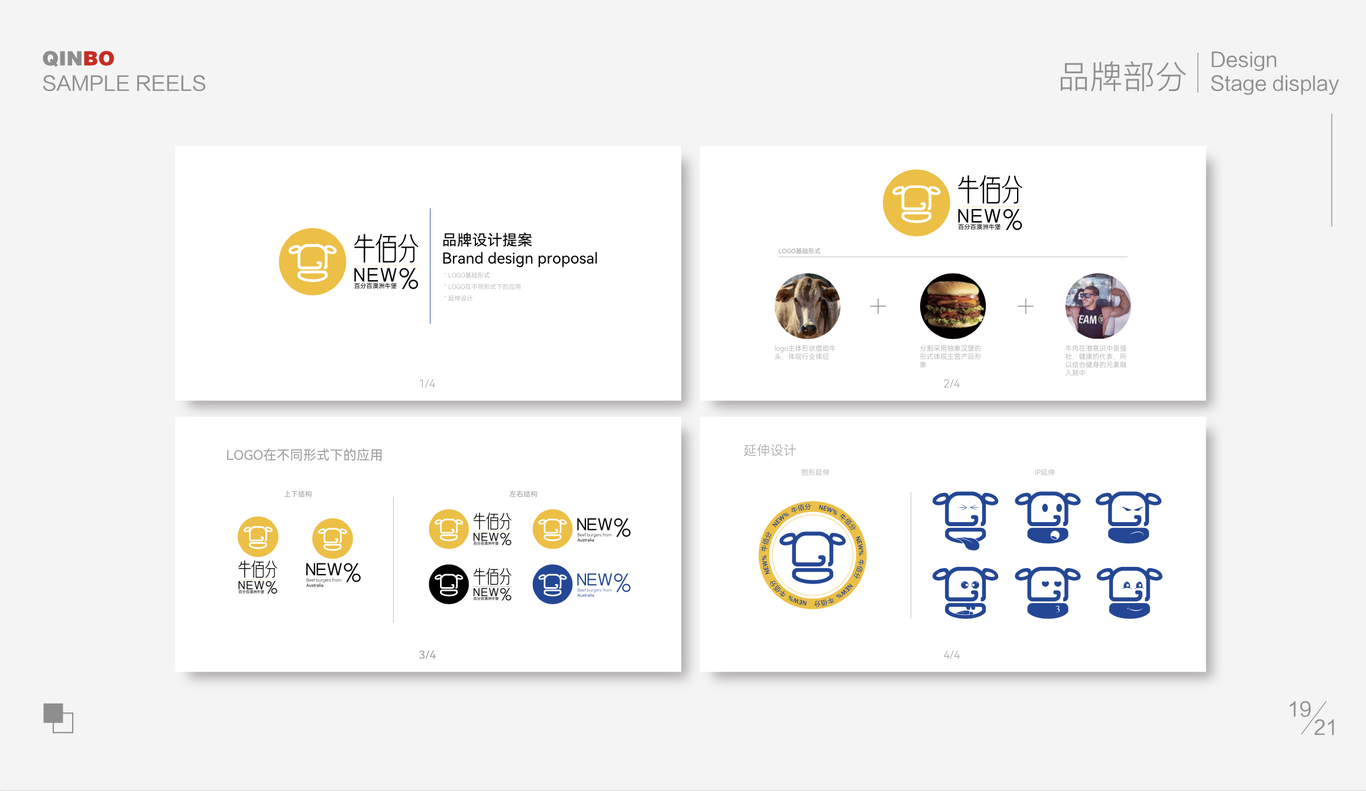Click the plus sign between cow and burger

point(878,306)
